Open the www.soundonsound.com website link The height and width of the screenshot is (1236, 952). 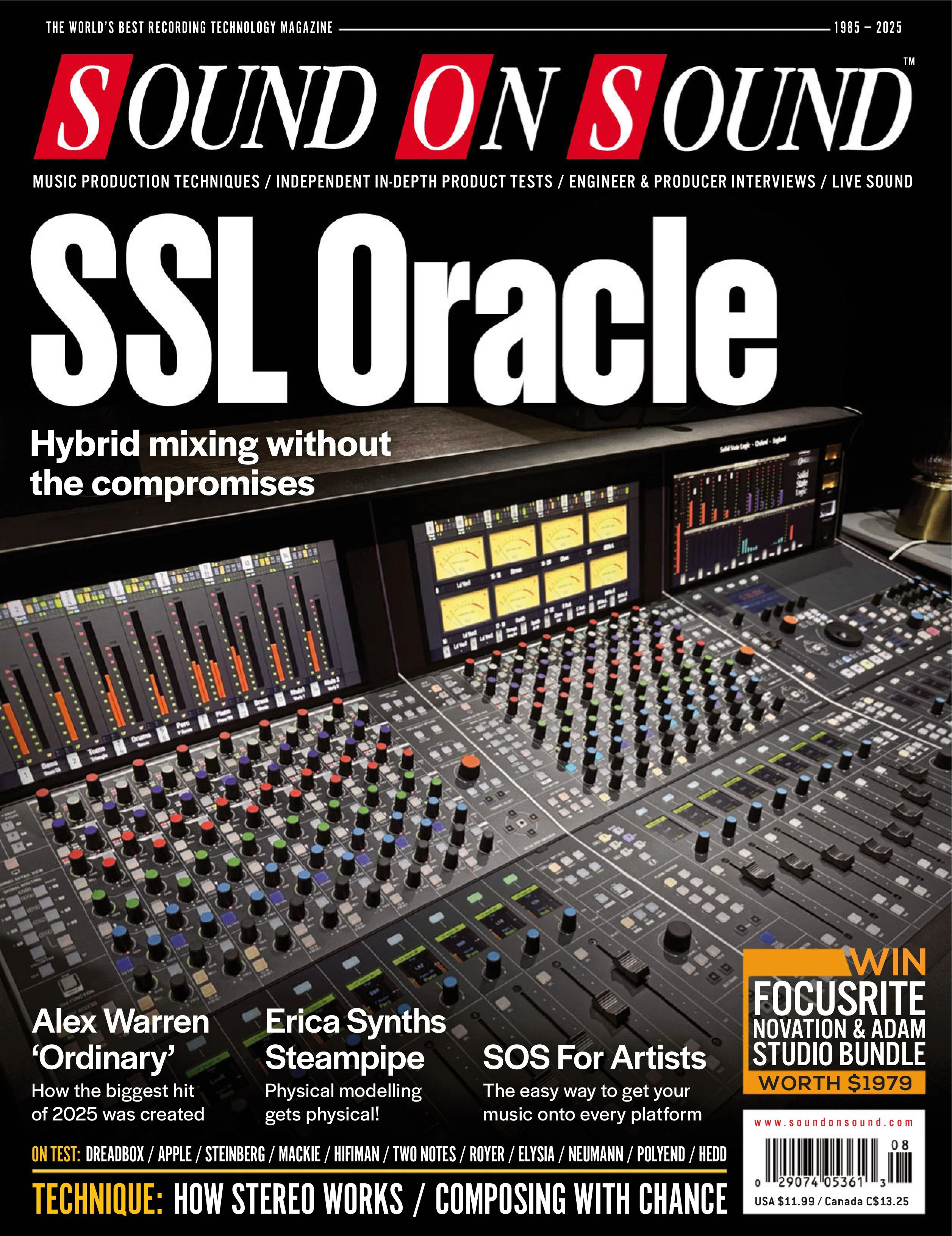833,1122
